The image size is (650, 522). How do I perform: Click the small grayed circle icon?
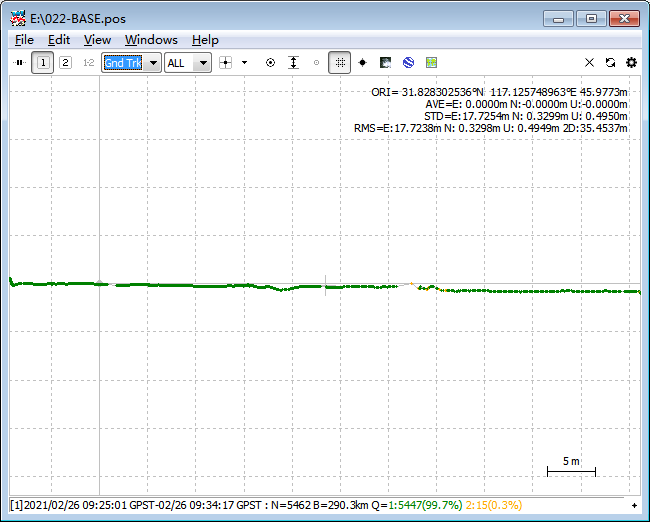point(316,63)
